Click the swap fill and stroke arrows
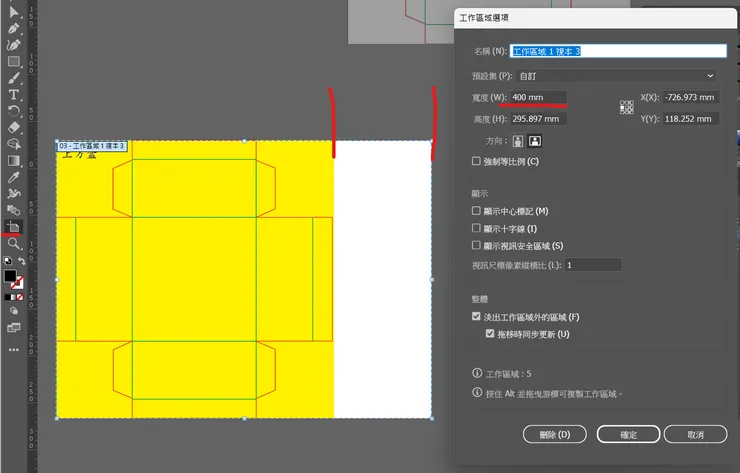Screen dimensions: 740x473 click(x=22, y=261)
